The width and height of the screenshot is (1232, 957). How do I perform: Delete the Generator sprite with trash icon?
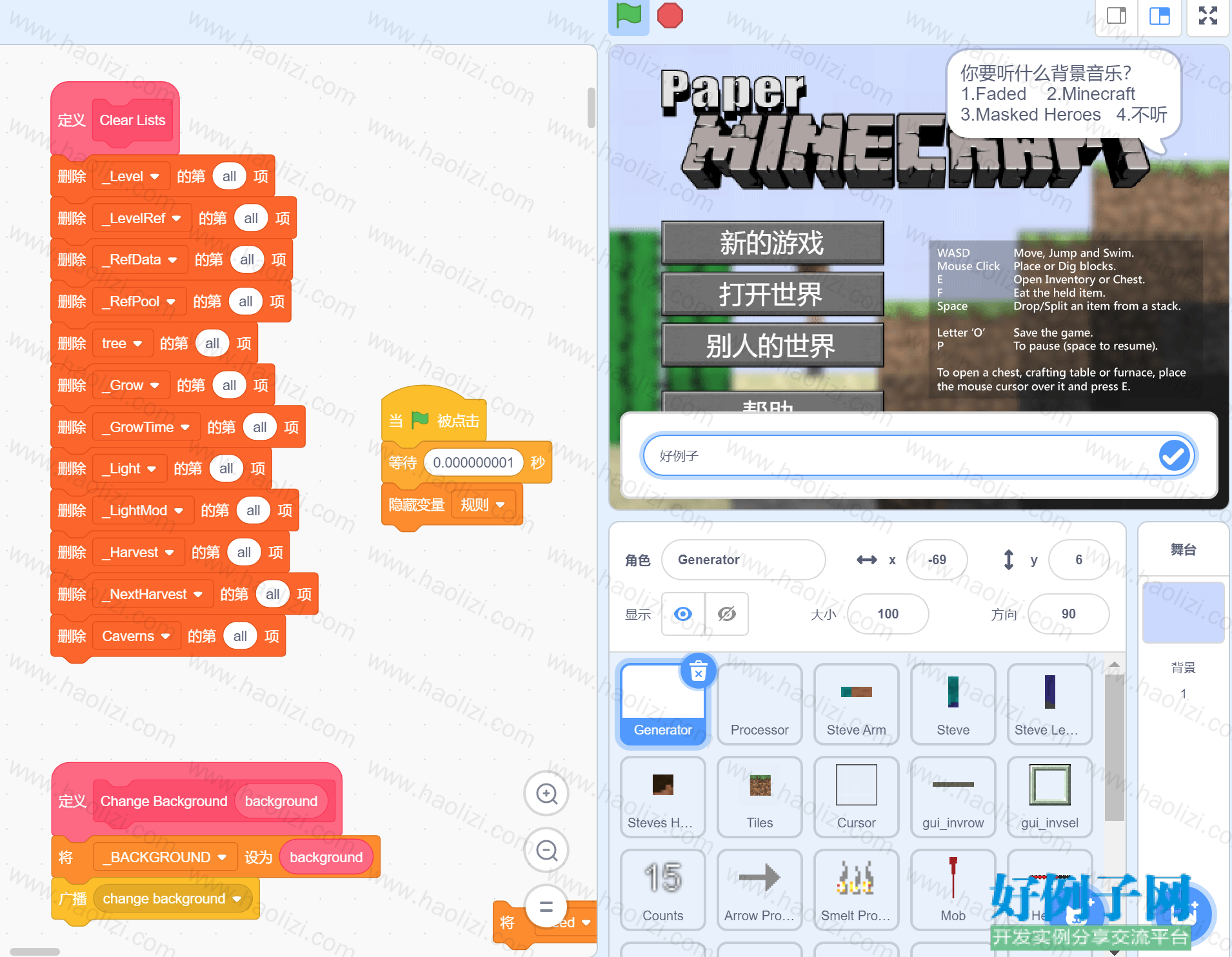[x=698, y=672]
